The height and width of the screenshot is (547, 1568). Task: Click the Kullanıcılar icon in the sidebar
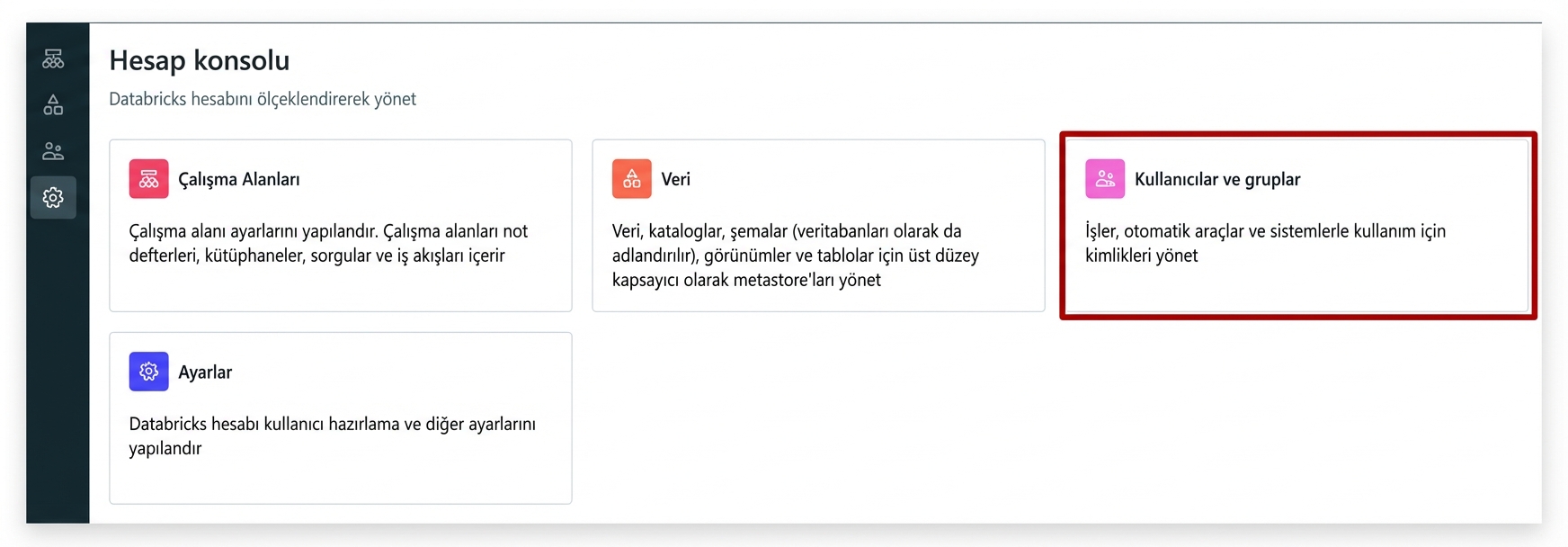pos(53,151)
